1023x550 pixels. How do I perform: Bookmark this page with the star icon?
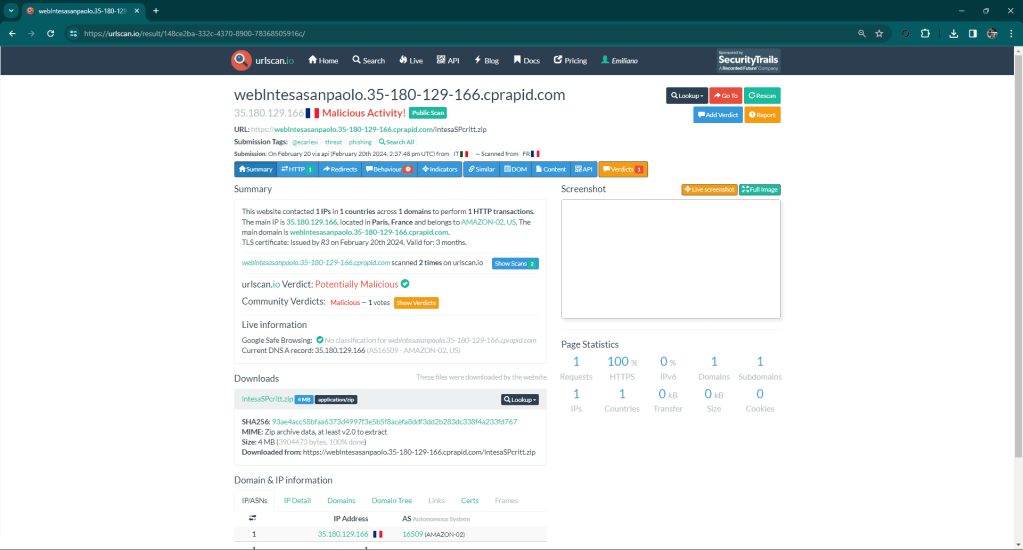click(x=879, y=33)
